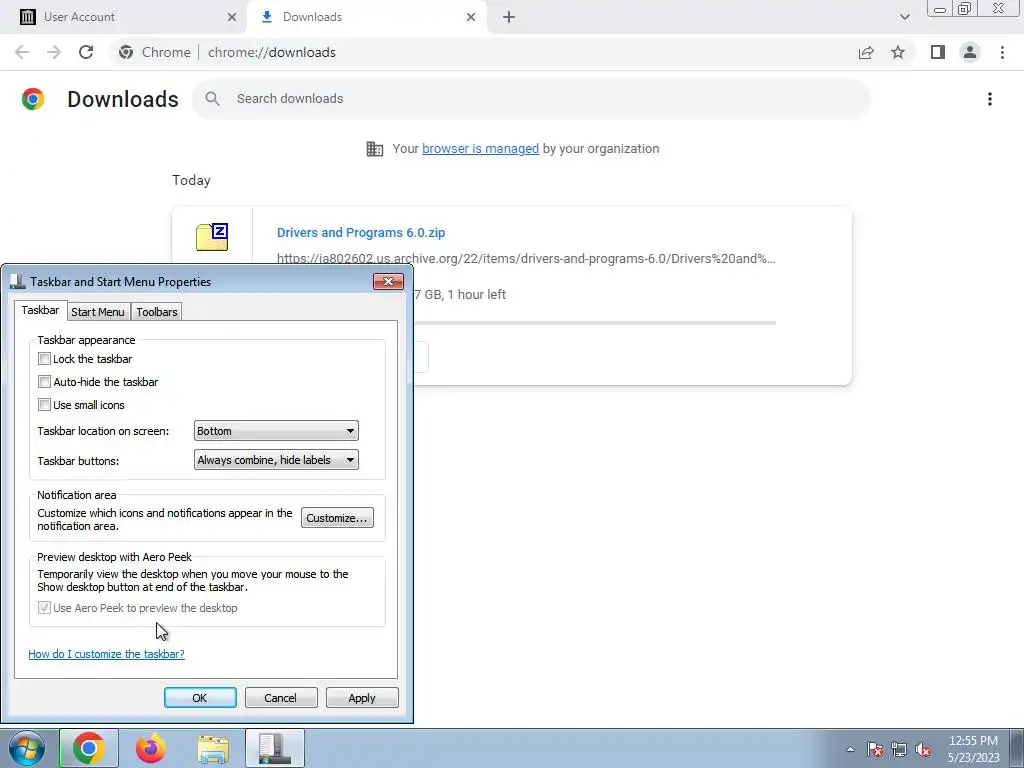
Task: Click Chrome's forward navigation arrow
Action: [54, 52]
